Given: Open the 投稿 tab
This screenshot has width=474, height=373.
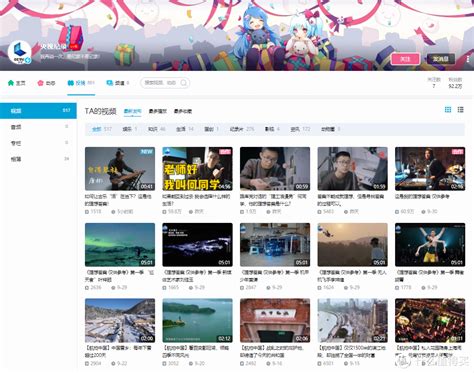Looking at the screenshot, I should (81, 83).
